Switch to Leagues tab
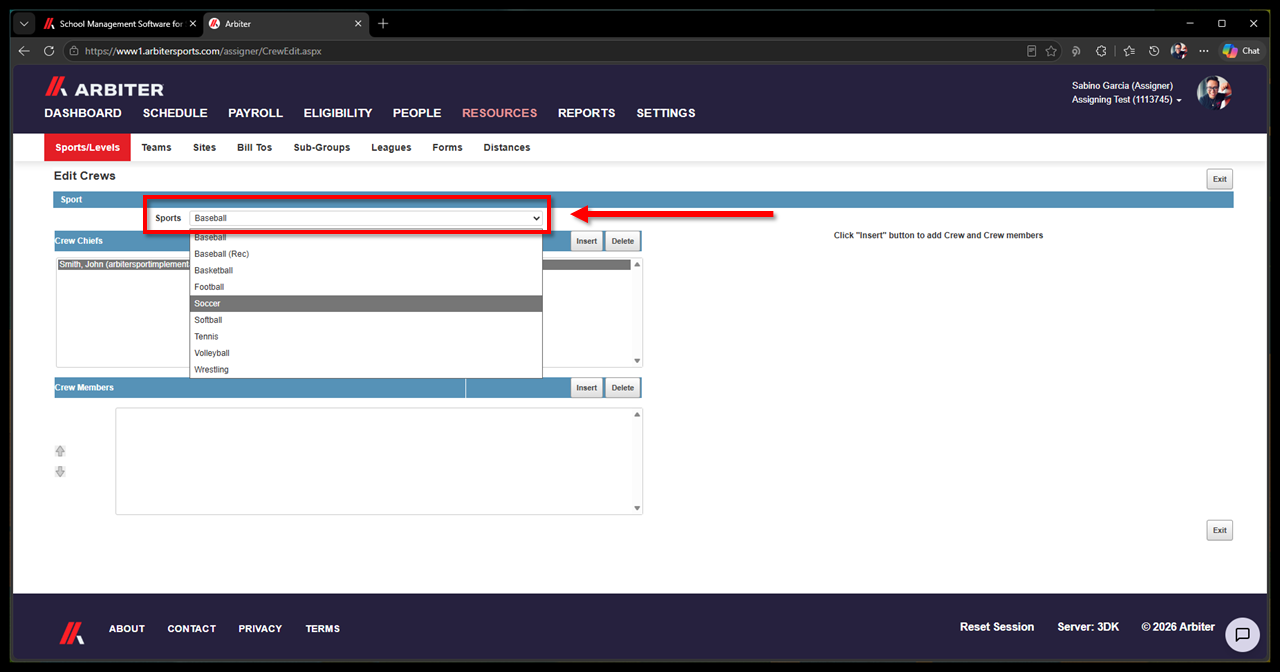This screenshot has width=1280, height=672. click(x=391, y=147)
